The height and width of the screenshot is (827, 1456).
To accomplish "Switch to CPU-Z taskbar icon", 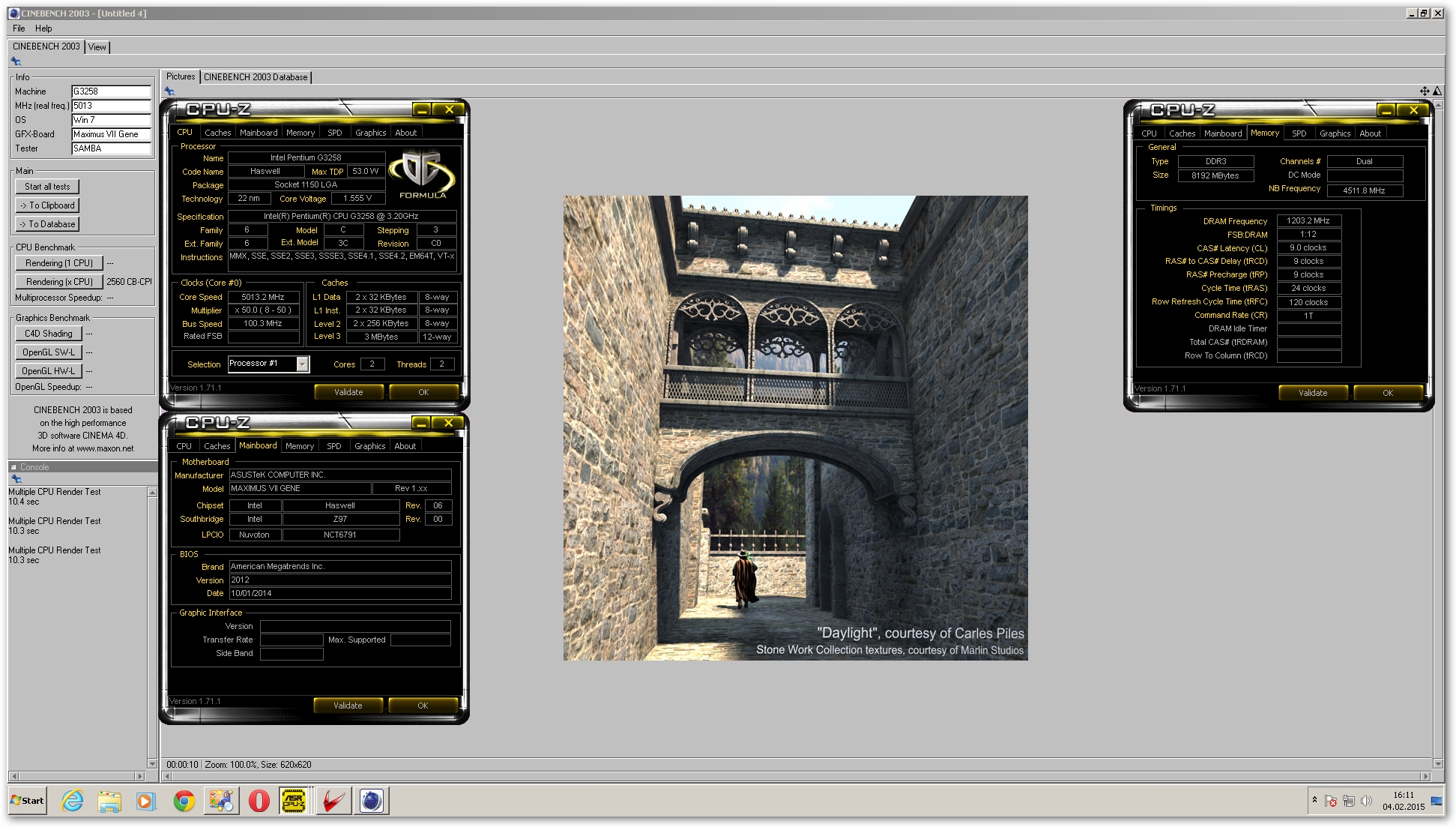I will (294, 801).
